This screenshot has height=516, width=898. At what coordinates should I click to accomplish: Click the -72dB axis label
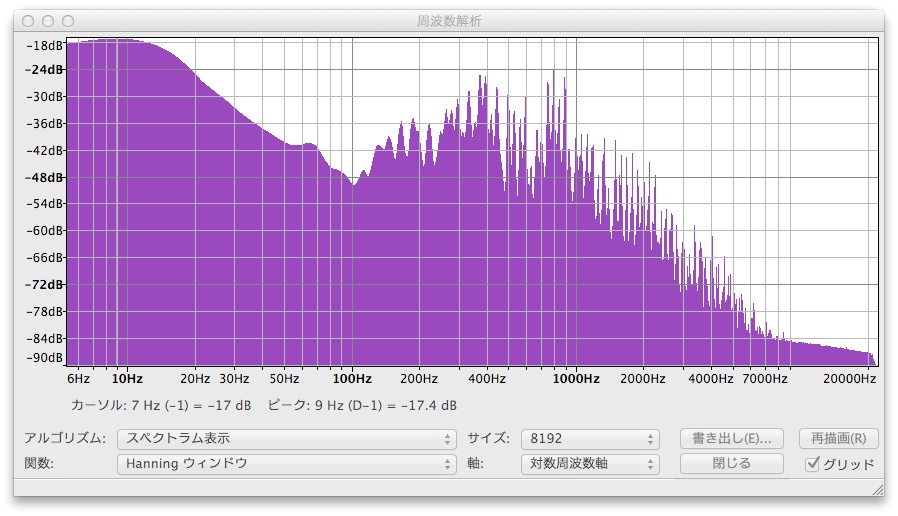coord(45,285)
